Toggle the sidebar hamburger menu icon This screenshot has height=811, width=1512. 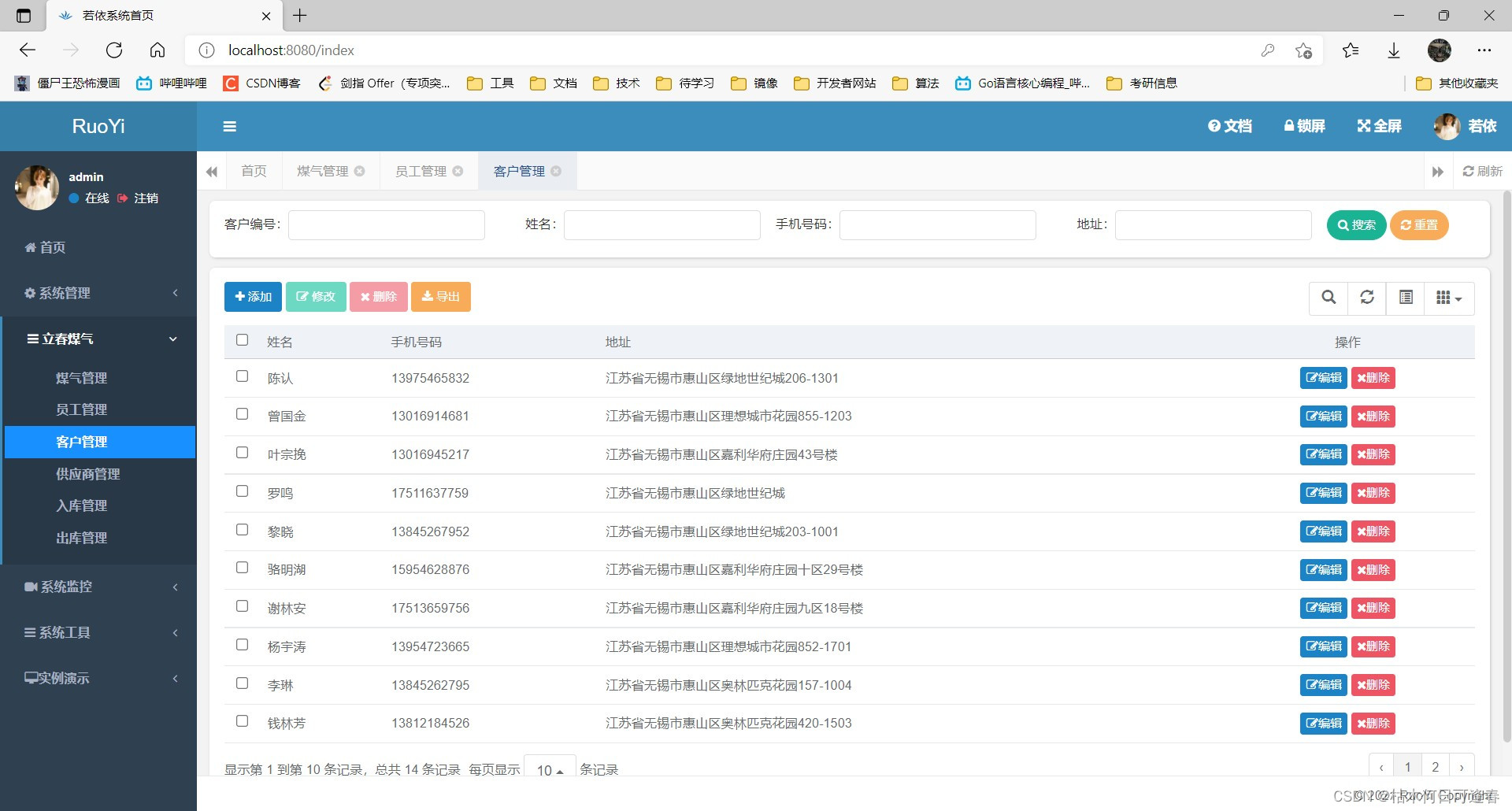230,126
